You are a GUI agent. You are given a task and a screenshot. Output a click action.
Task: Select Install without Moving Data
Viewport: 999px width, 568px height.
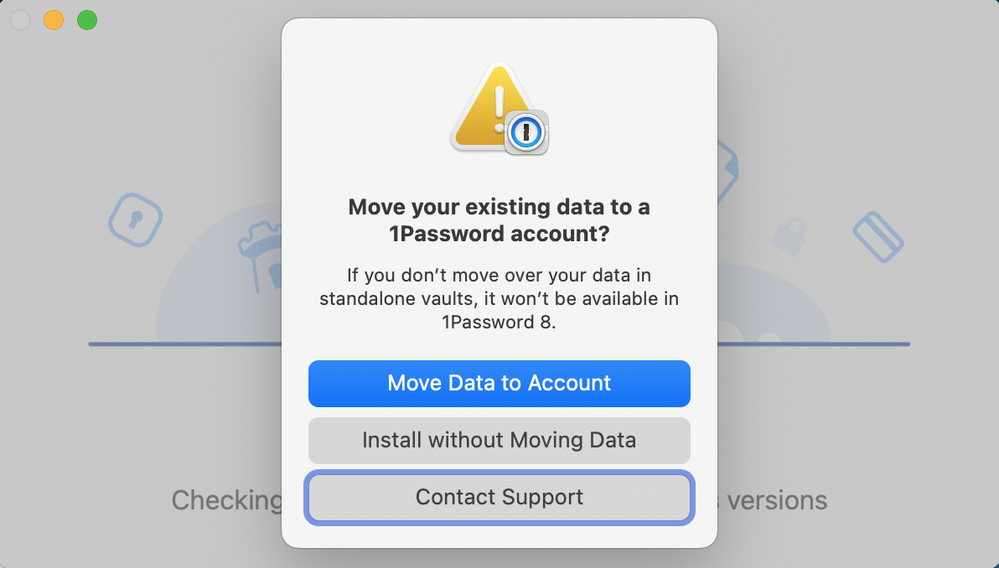pyautogui.click(x=499, y=441)
